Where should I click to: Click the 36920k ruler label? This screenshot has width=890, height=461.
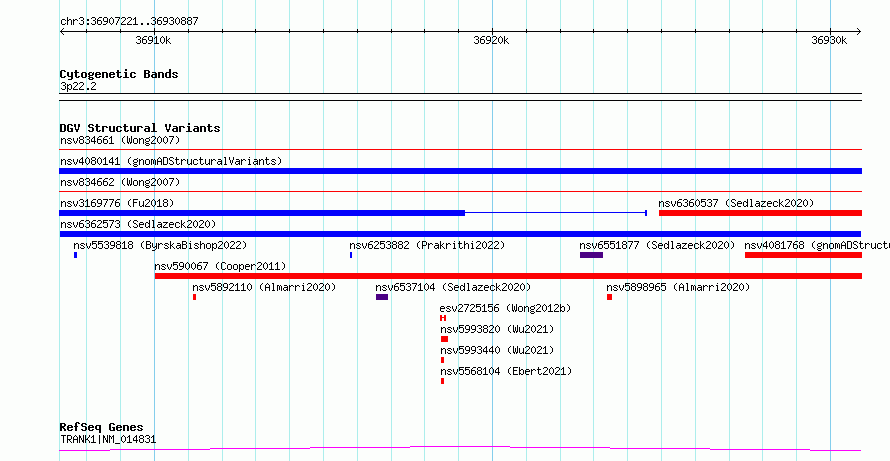491,40
